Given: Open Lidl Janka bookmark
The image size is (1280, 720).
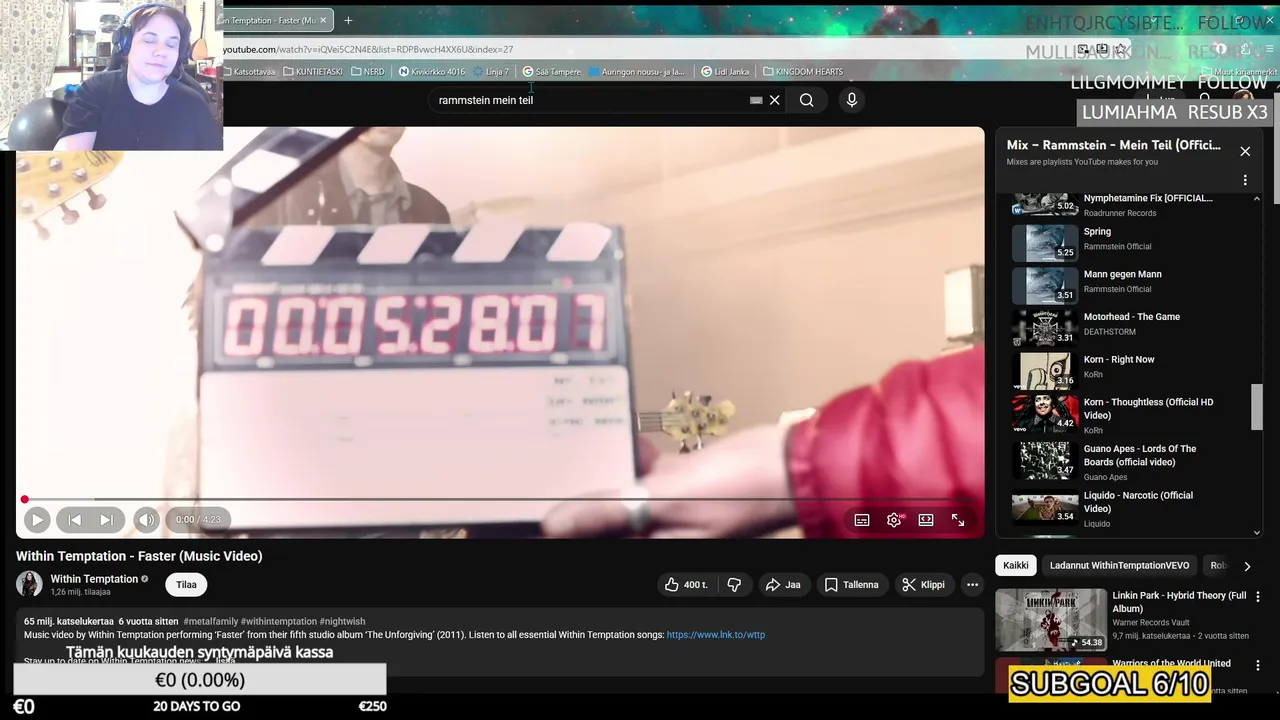Looking at the screenshot, I should point(725,72).
